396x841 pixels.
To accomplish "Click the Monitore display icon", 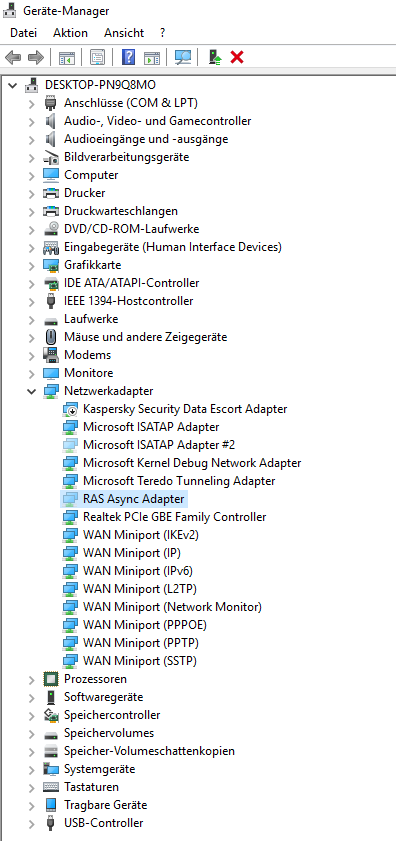I will 50,373.
